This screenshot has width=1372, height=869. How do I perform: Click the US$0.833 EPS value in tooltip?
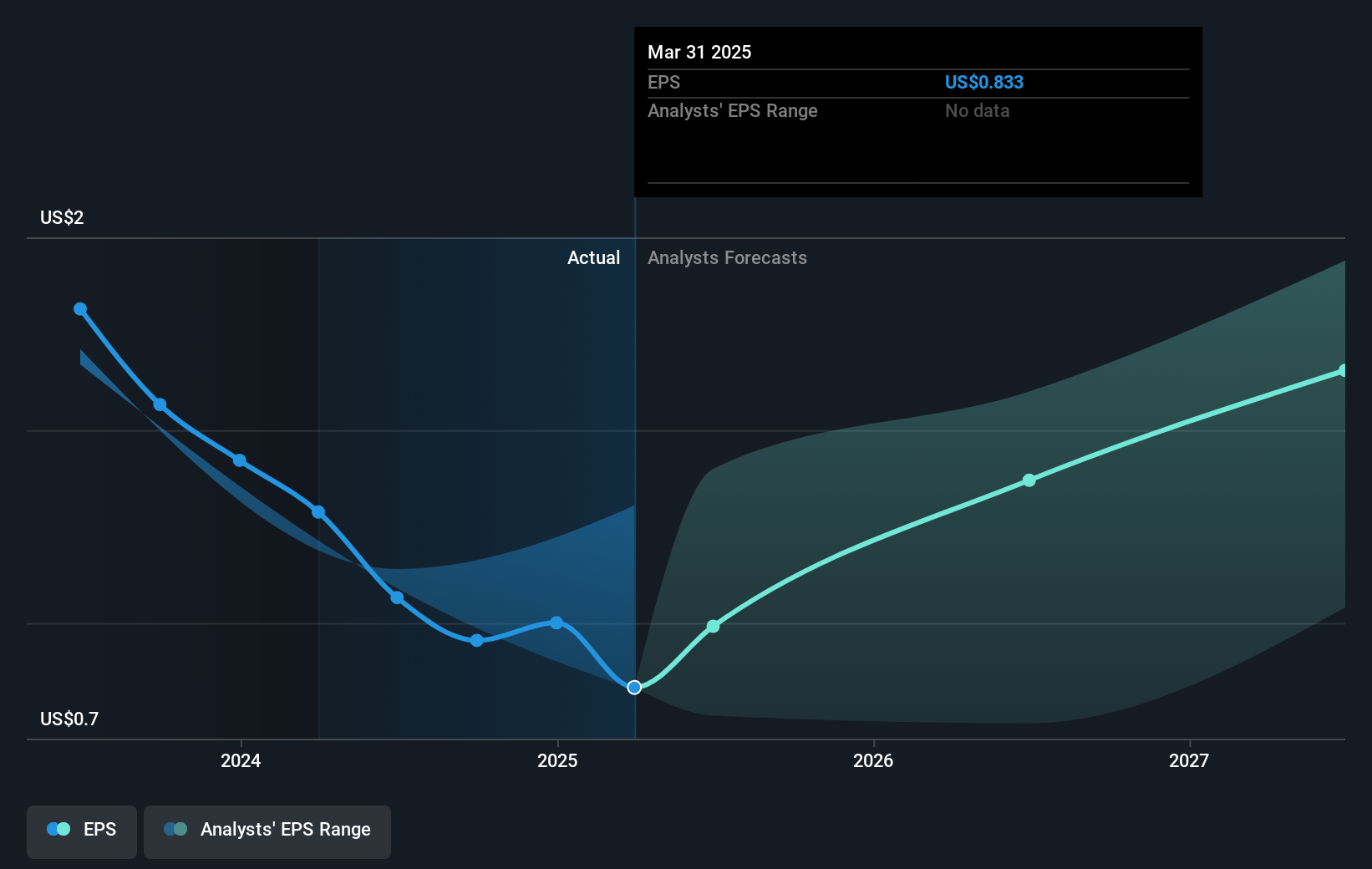984,82
